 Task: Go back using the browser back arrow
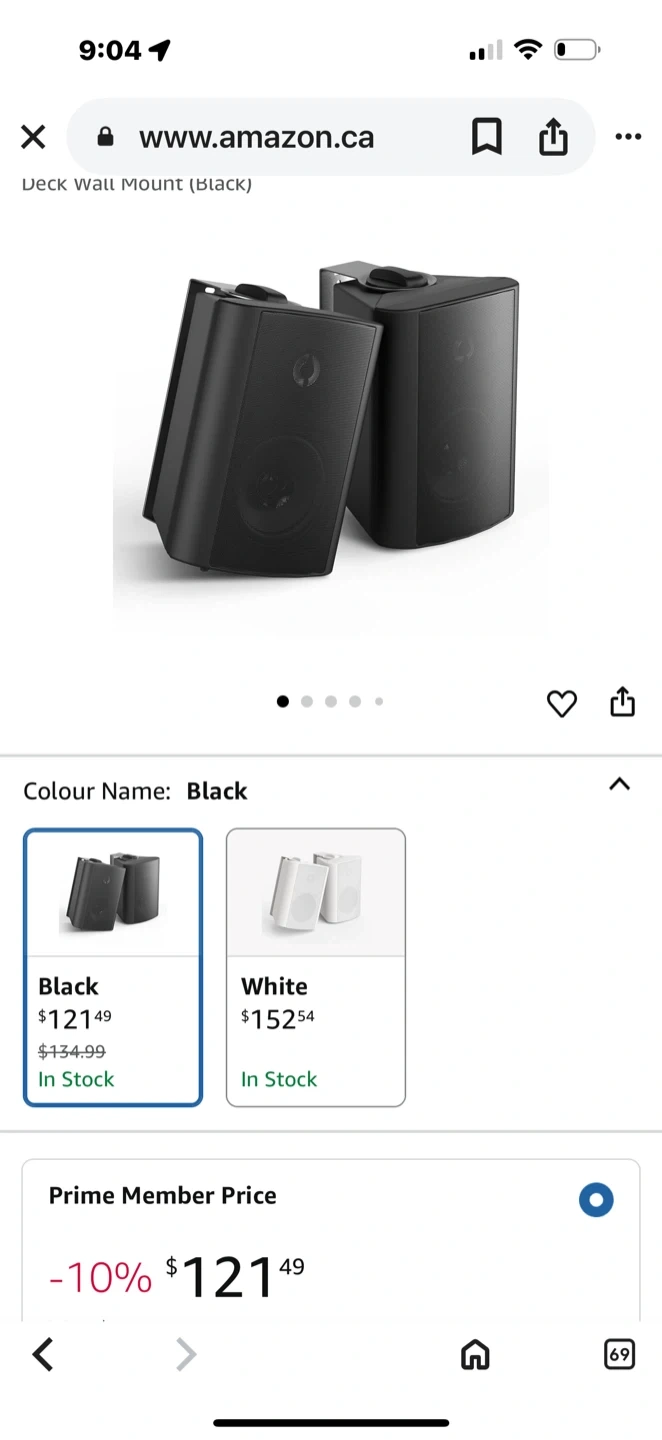(x=42, y=1355)
